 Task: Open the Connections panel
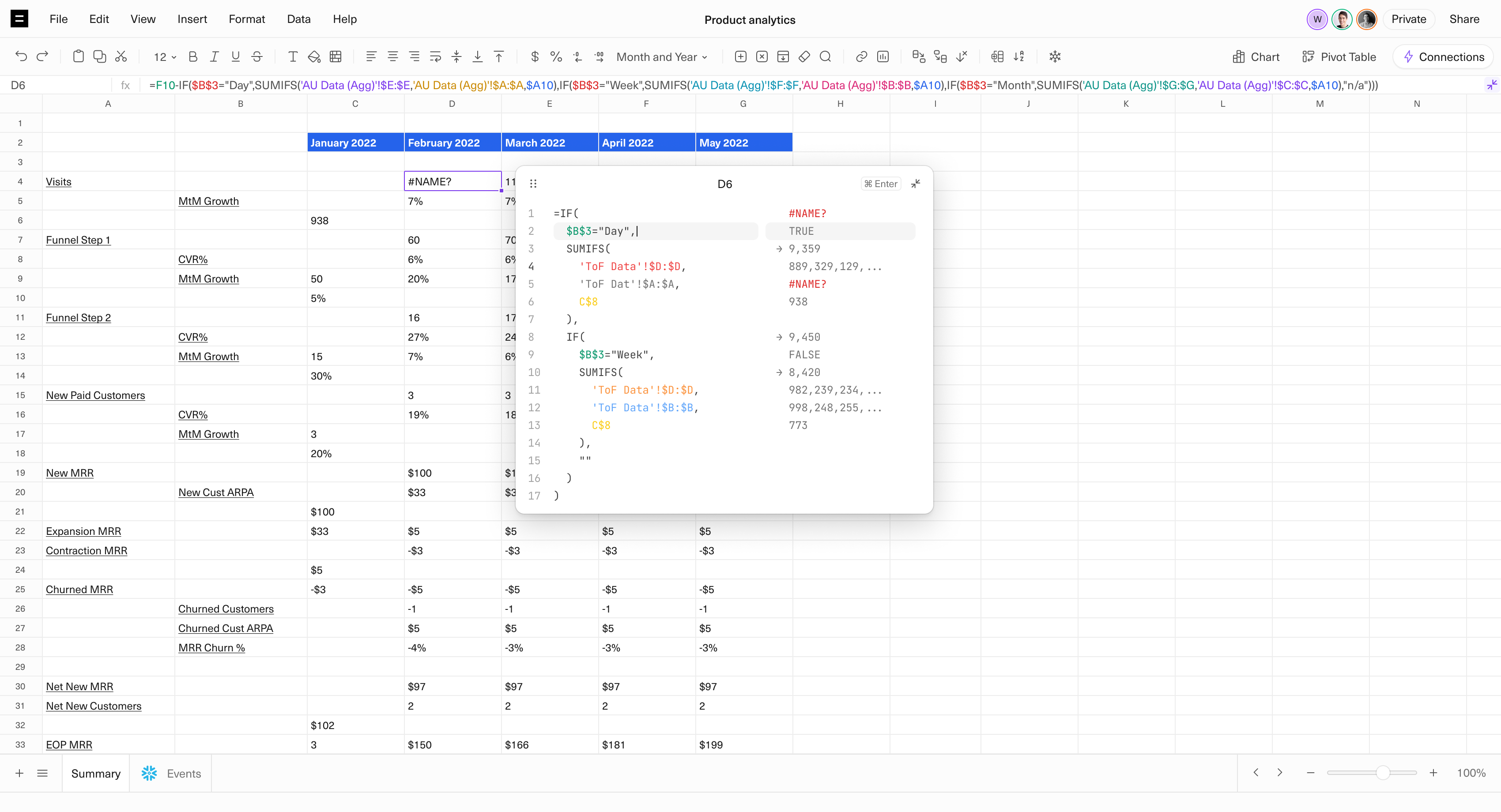[x=1444, y=56]
